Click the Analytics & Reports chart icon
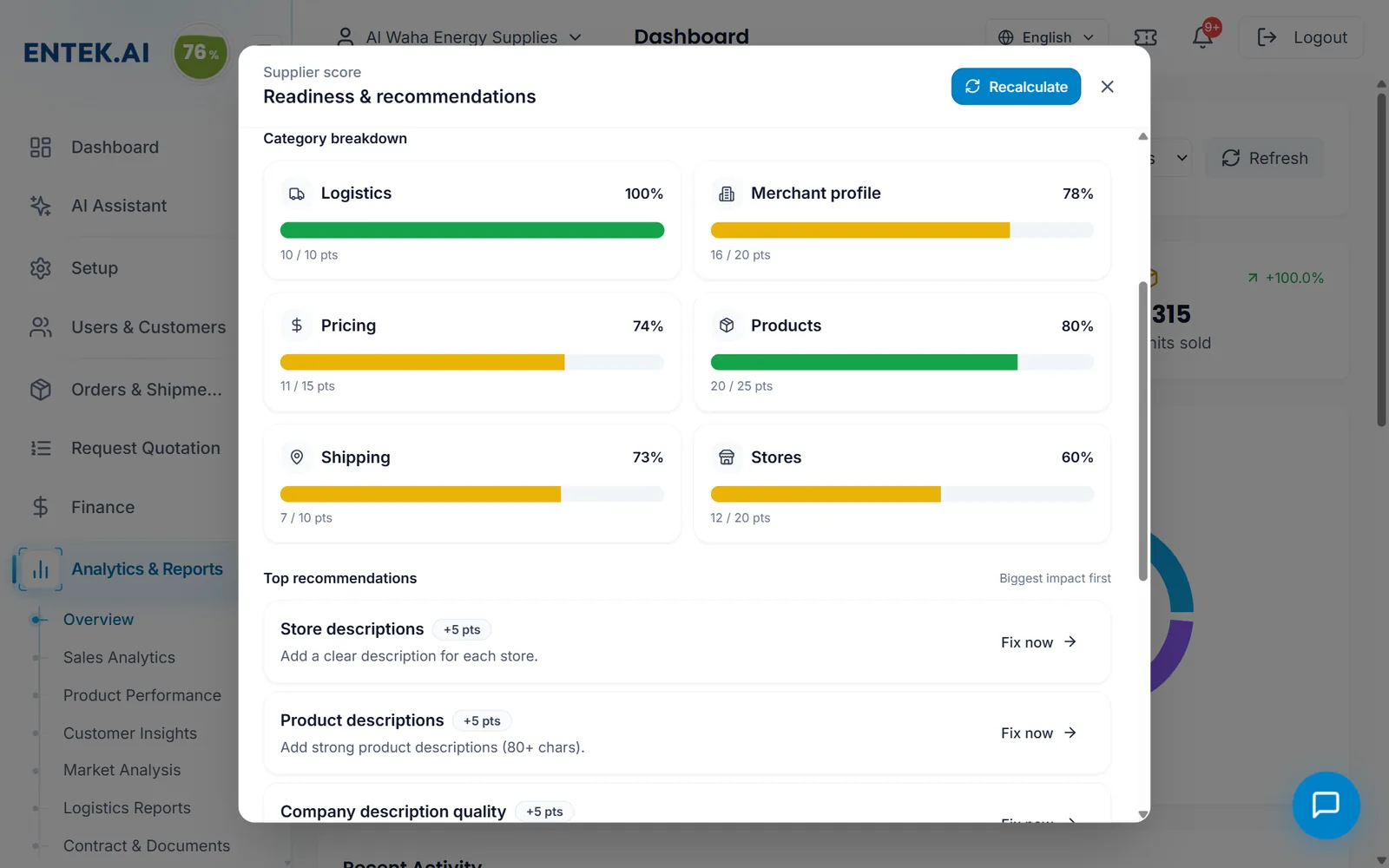 [40, 569]
